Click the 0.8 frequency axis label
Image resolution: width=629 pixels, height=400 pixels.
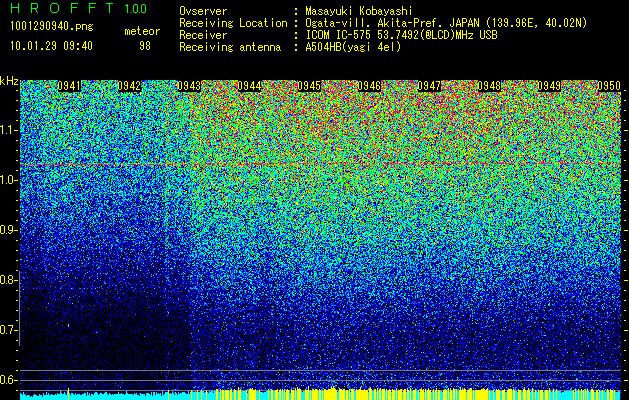point(7,280)
